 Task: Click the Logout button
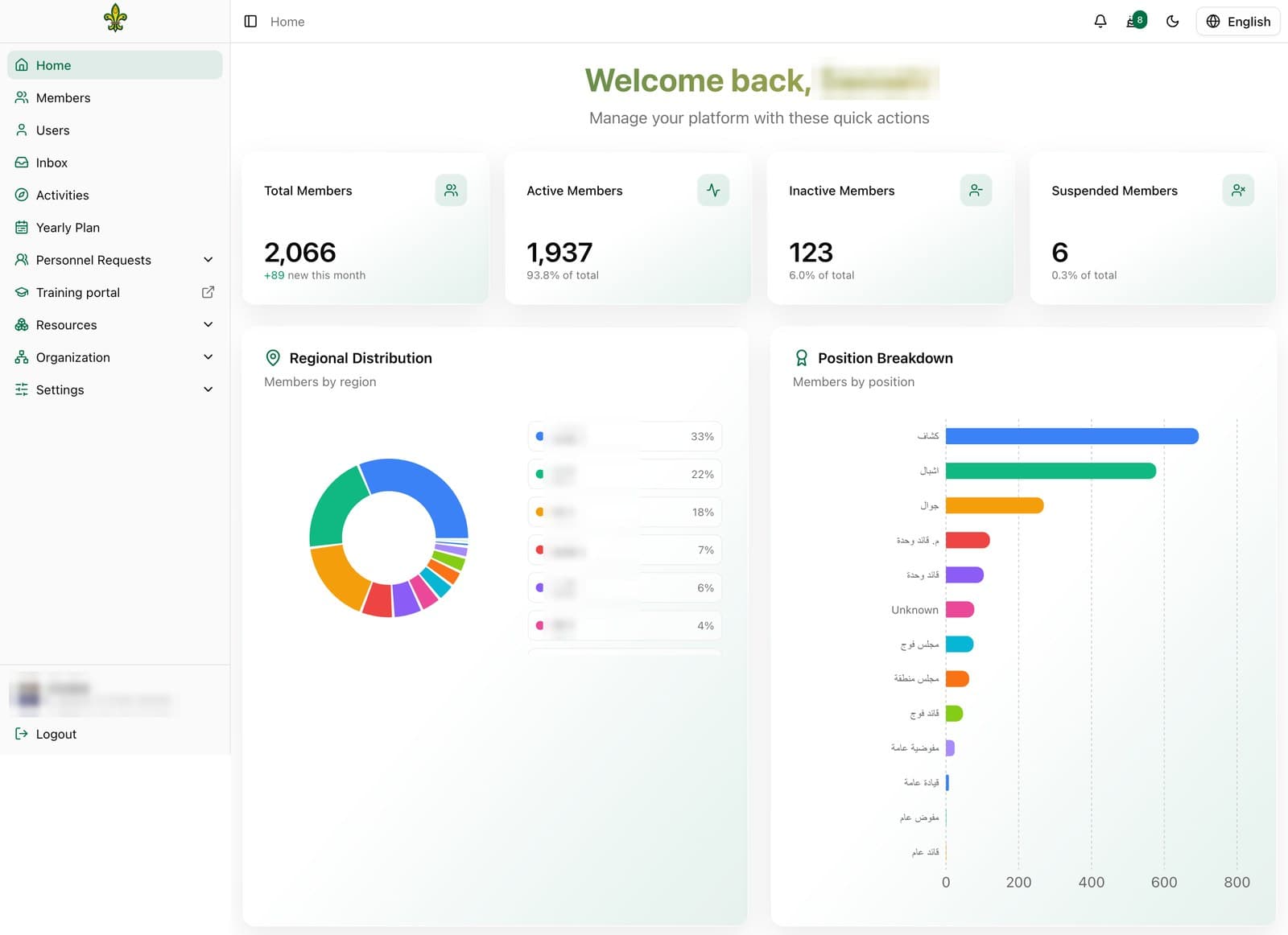pos(115,734)
